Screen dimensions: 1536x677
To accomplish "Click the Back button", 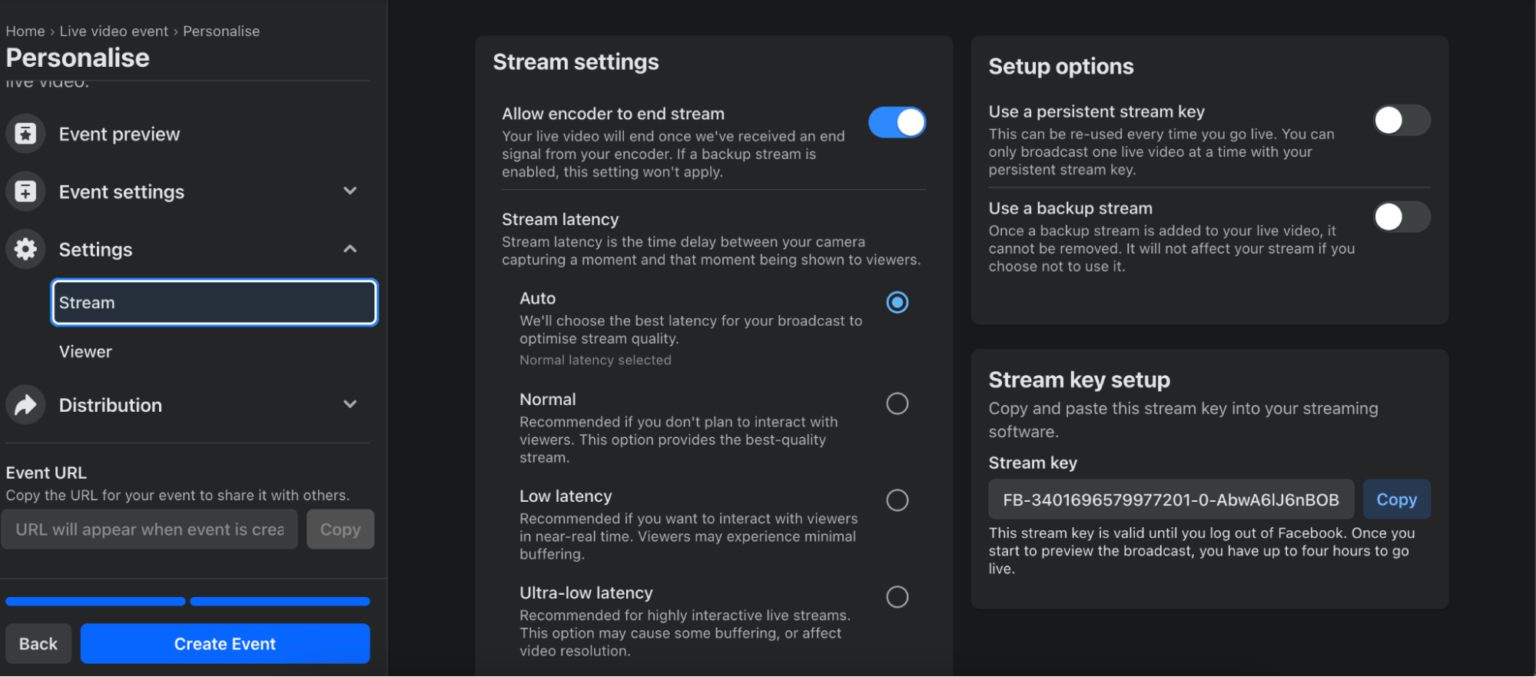I will (x=38, y=644).
